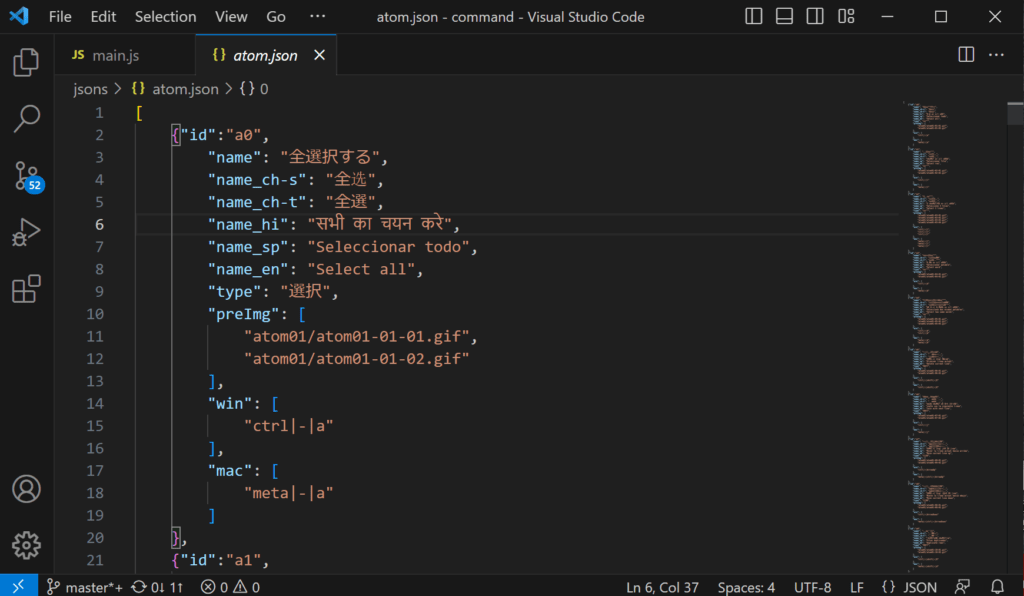
Task: Open the Explorer view in the activity bar
Action: pos(26,62)
